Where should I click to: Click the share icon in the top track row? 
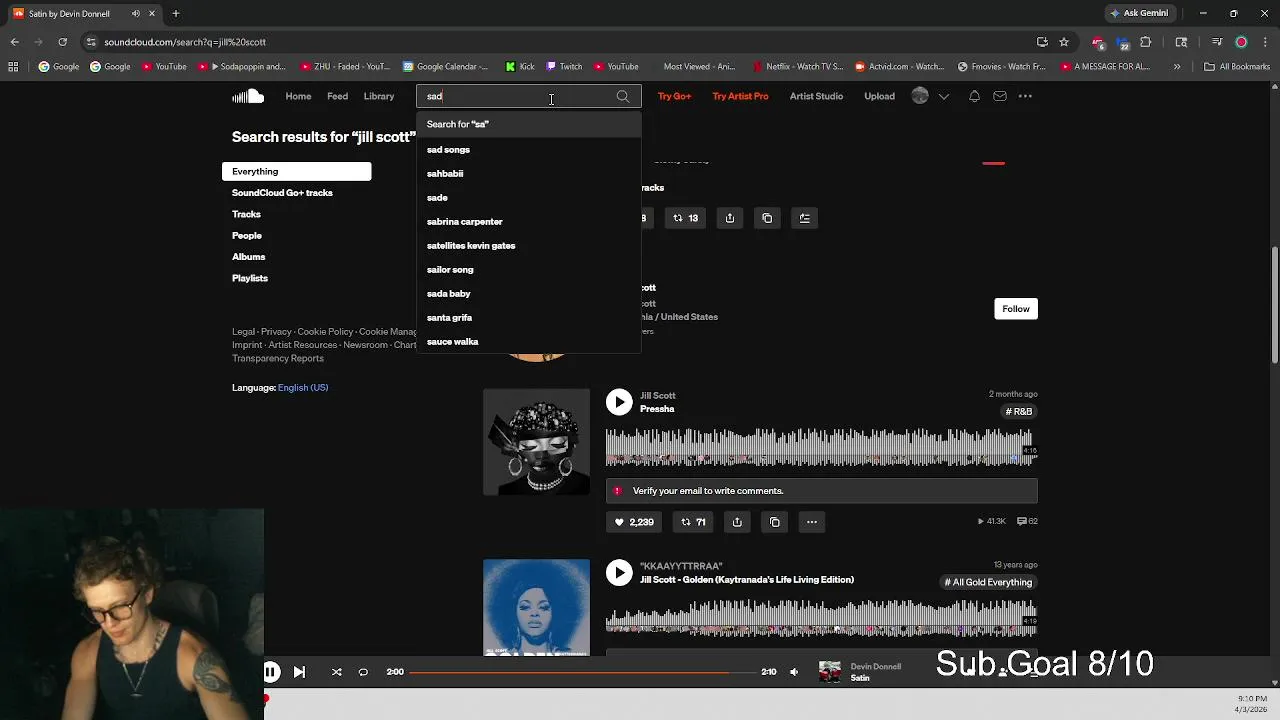point(730,218)
